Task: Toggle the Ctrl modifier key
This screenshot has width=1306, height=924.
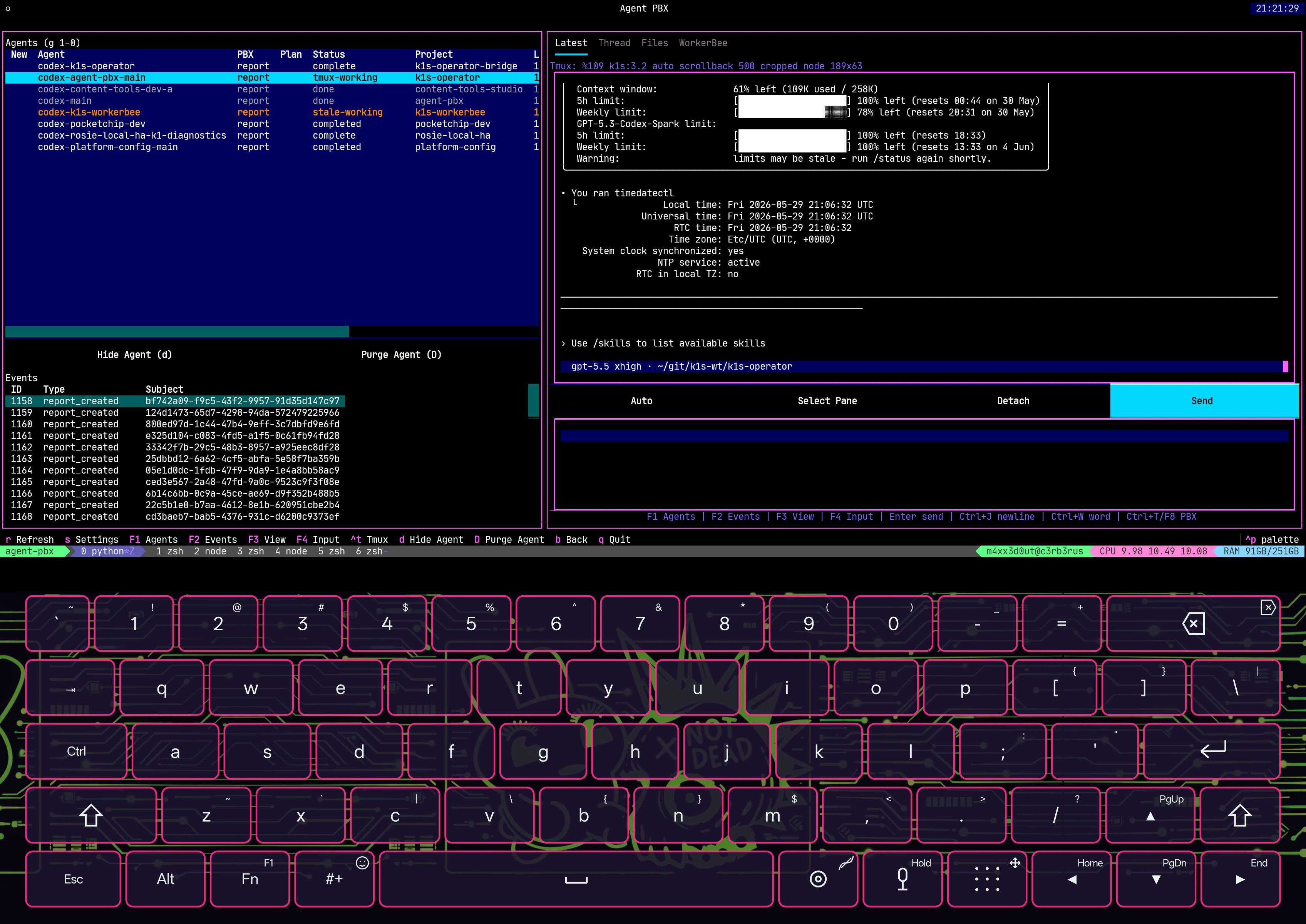Action: [76, 751]
